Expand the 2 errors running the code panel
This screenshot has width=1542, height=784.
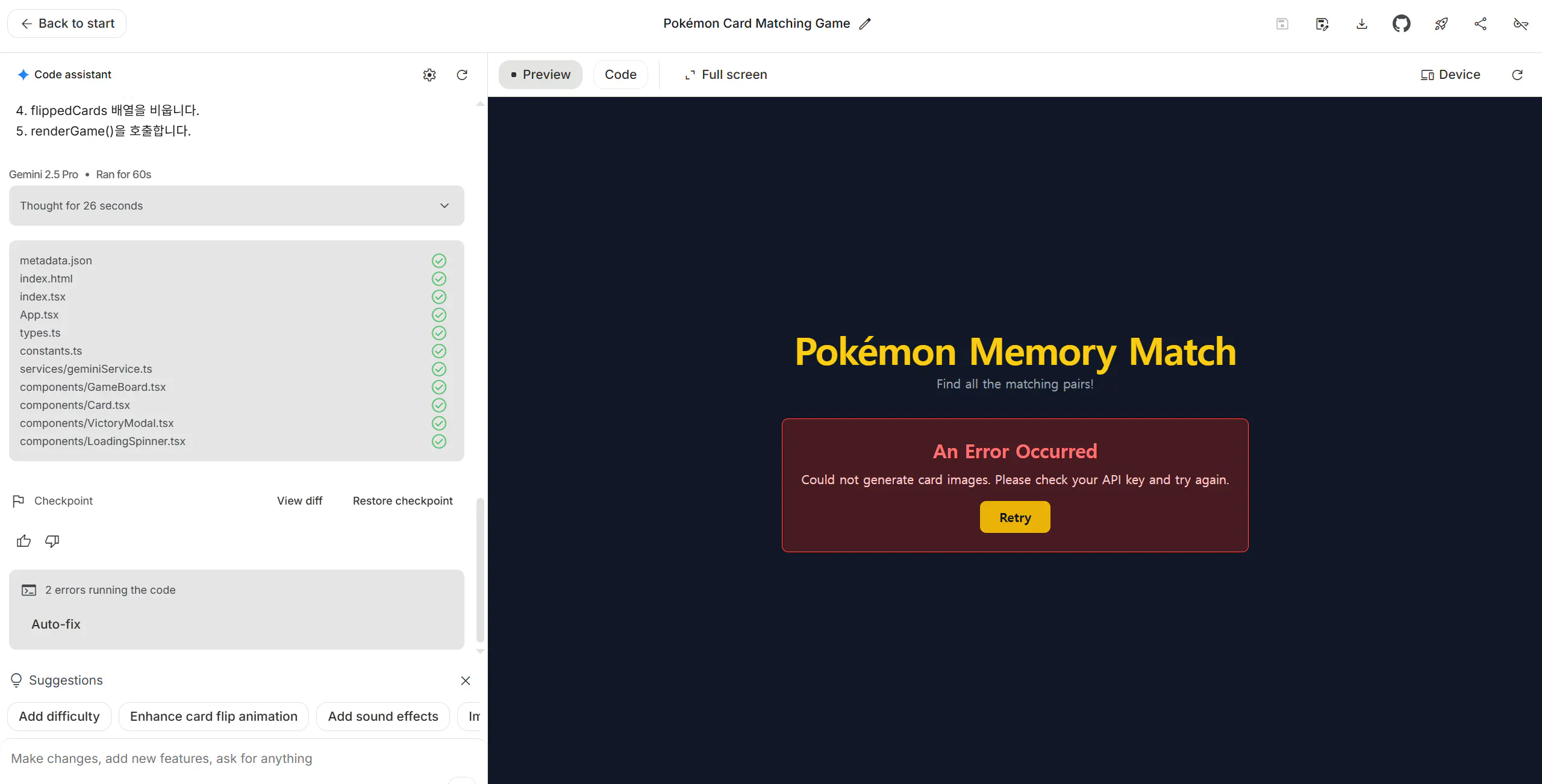[110, 590]
